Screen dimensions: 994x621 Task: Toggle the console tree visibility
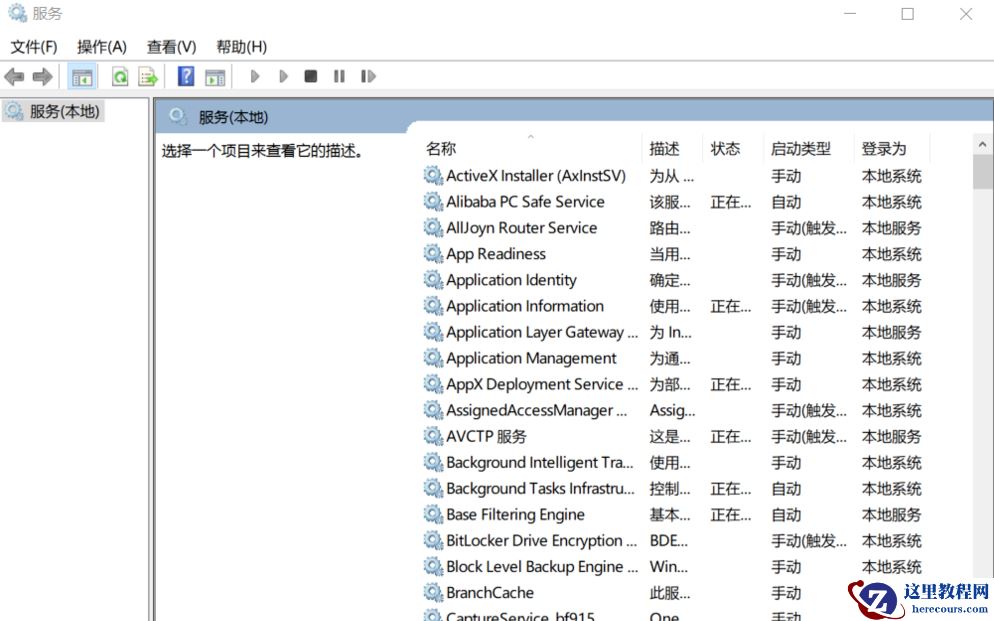point(81,76)
